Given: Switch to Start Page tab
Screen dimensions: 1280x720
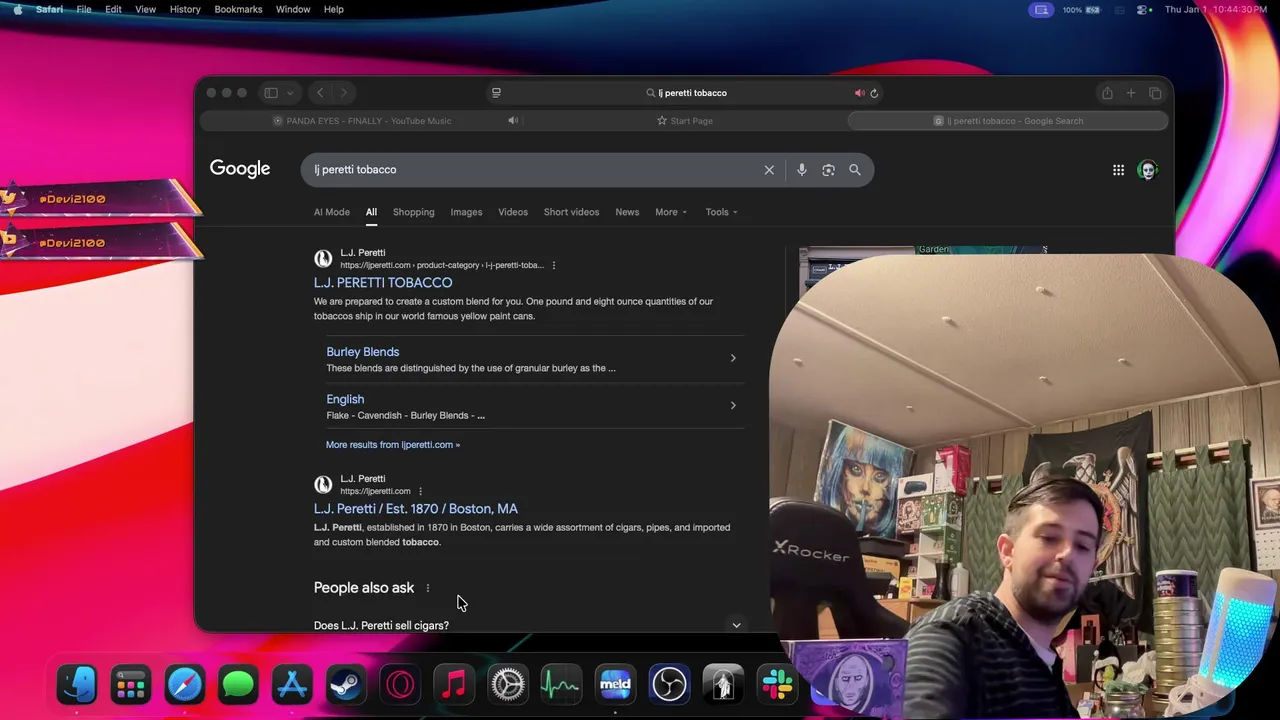Looking at the screenshot, I should pyautogui.click(x=685, y=121).
